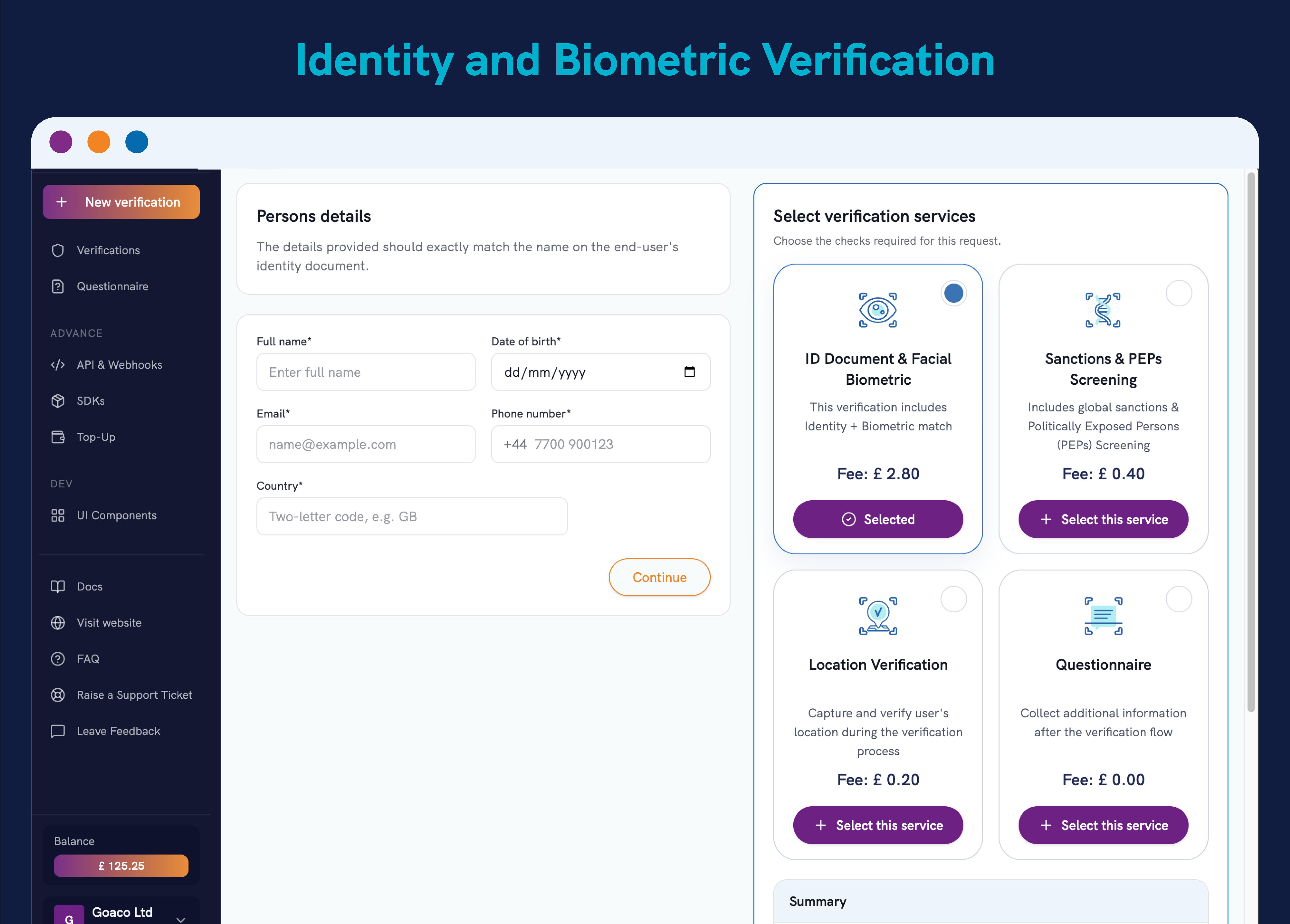Click the Full name input field
The image size is (1290, 924).
[366, 372]
